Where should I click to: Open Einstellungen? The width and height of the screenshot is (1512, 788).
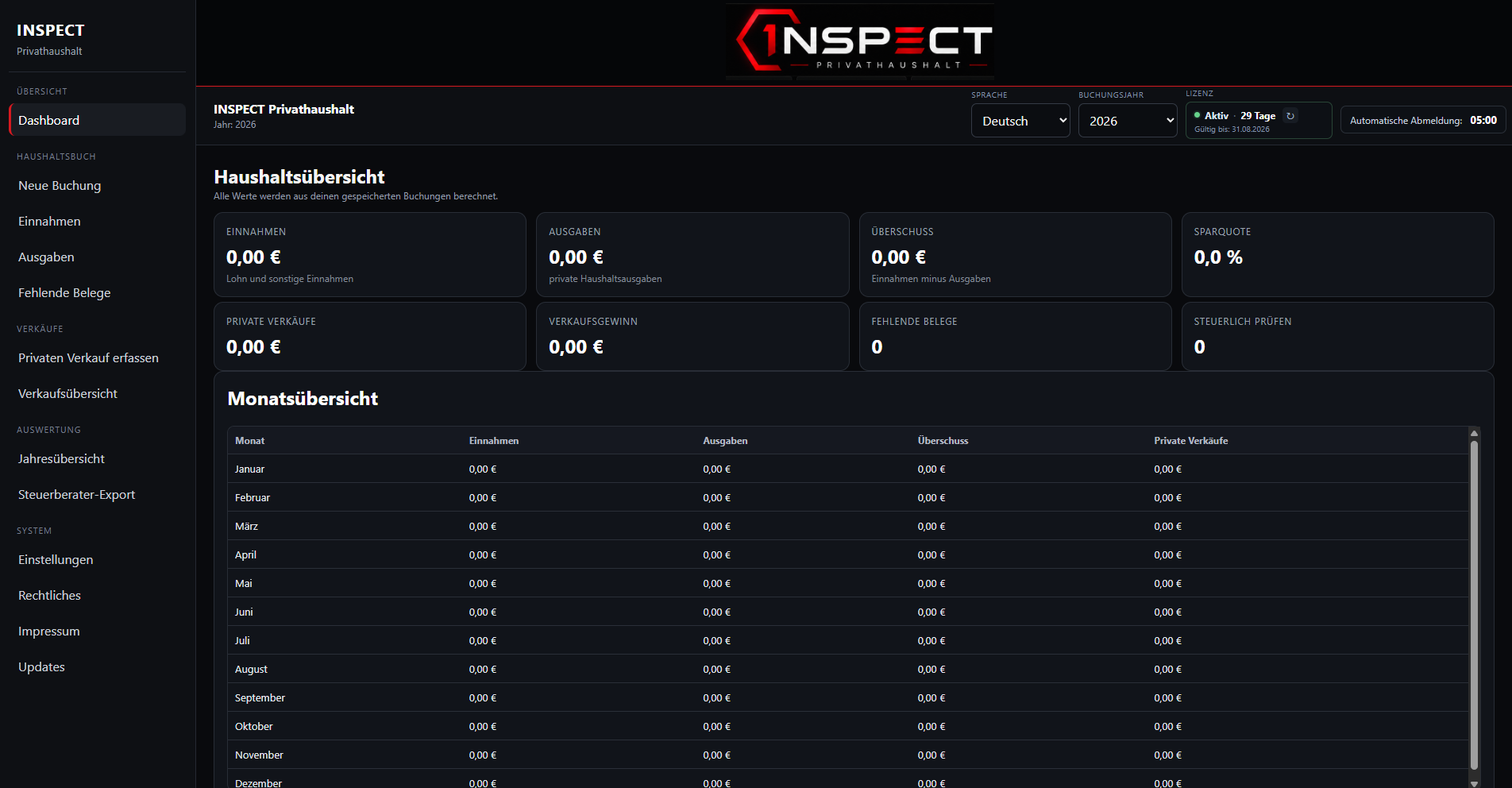[97, 559]
